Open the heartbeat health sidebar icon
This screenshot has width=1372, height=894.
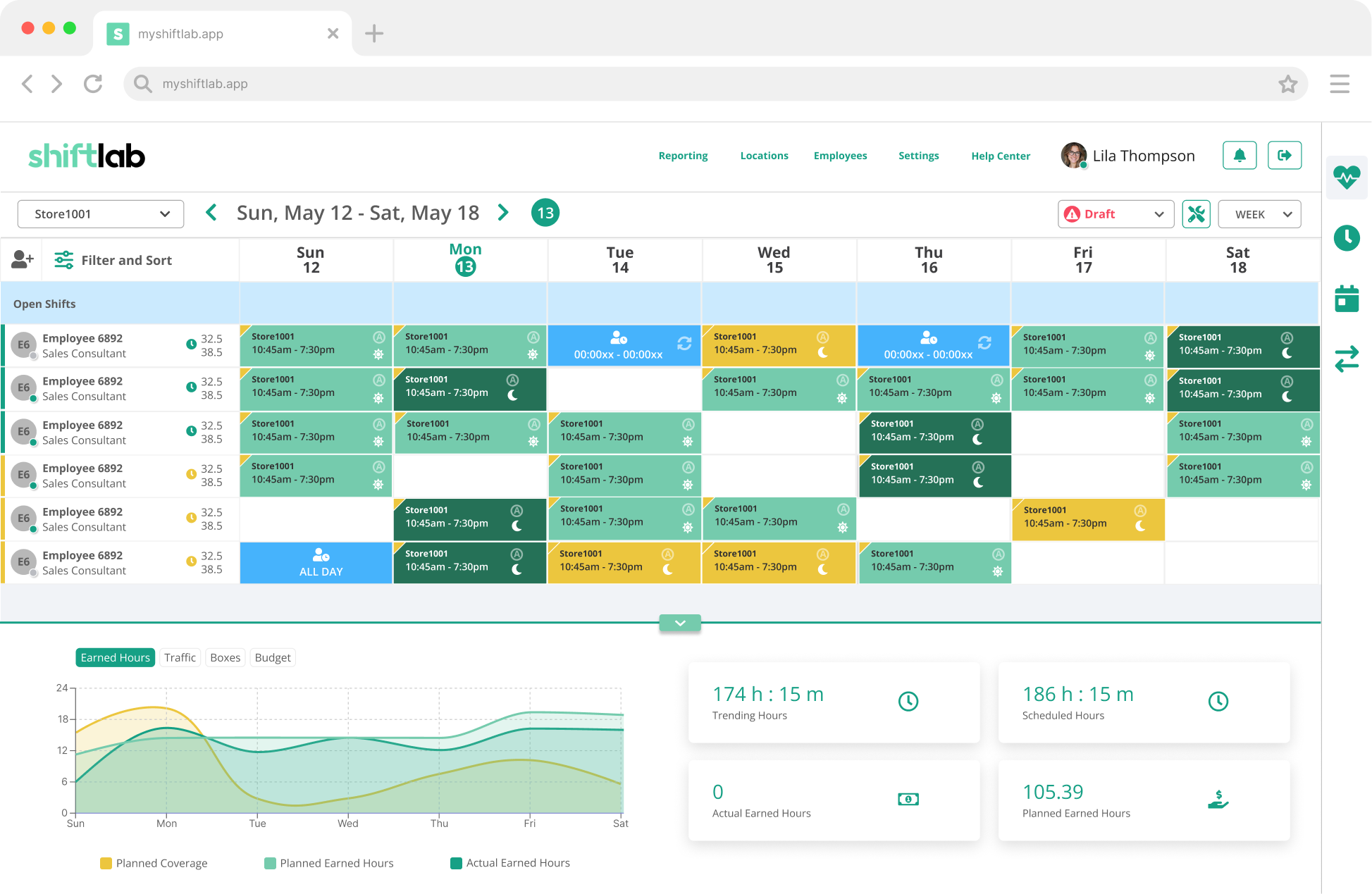pos(1347,177)
